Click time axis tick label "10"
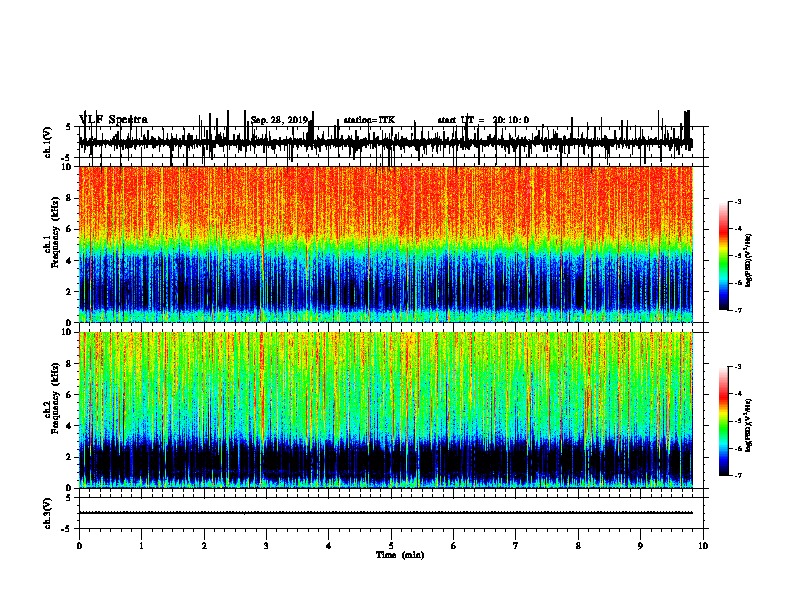Image resolution: width=792 pixels, height=612 pixels. tap(703, 546)
